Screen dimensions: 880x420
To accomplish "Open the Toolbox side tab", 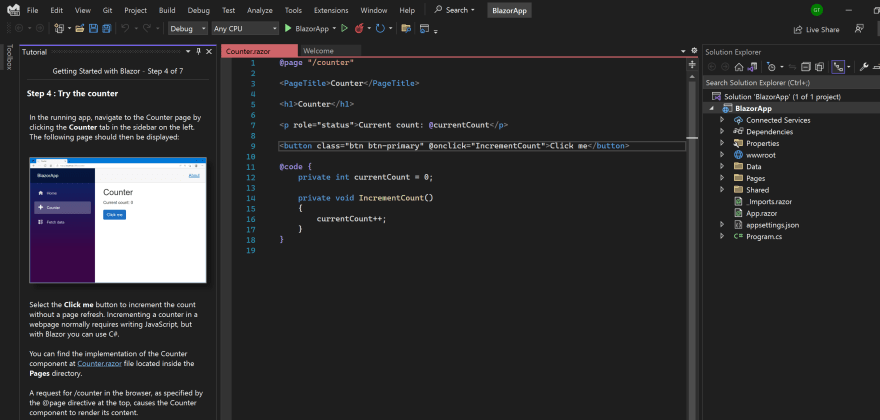I will click(9, 57).
